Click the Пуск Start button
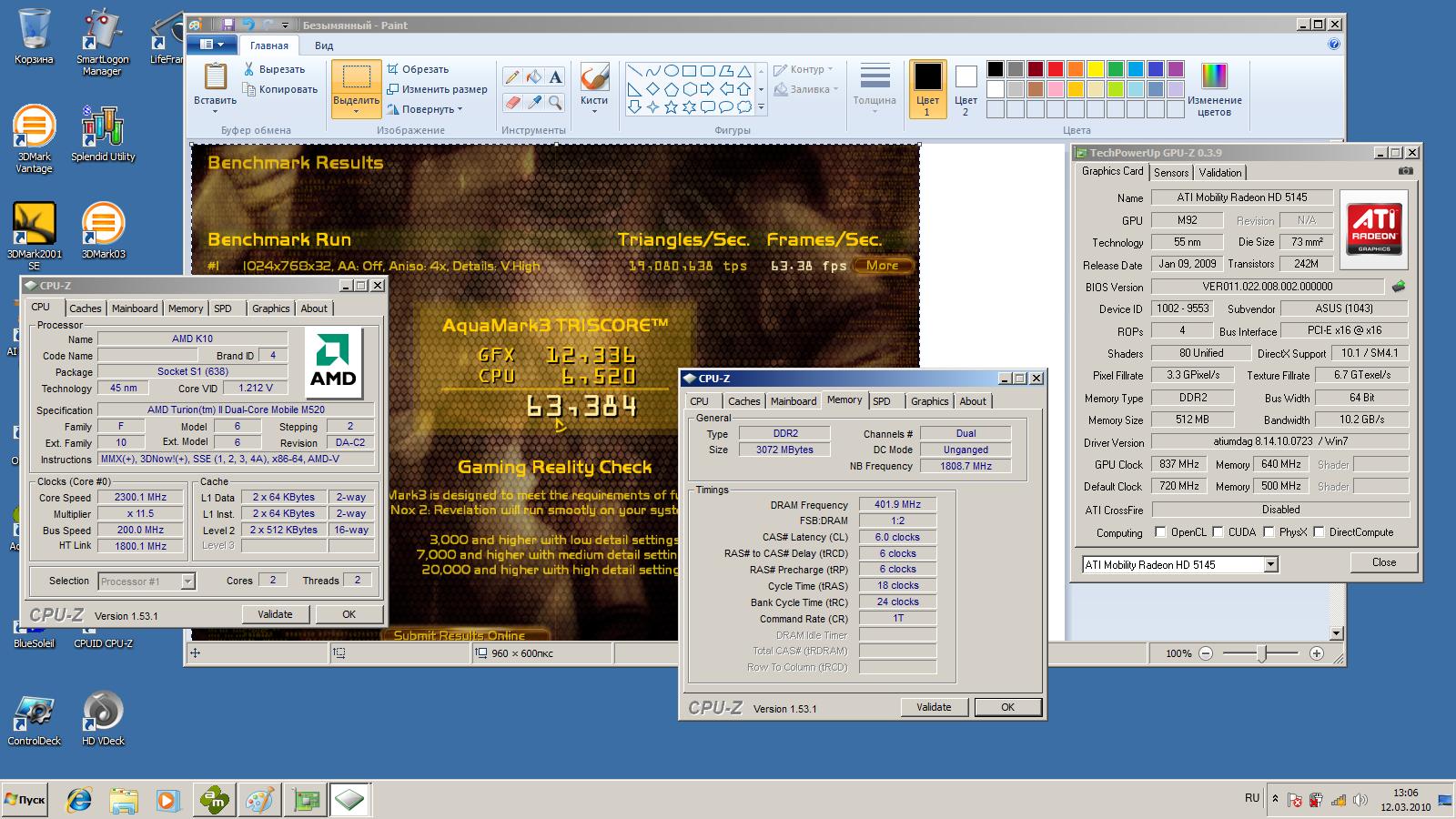The width and height of the screenshot is (1456, 819). pos(25,800)
